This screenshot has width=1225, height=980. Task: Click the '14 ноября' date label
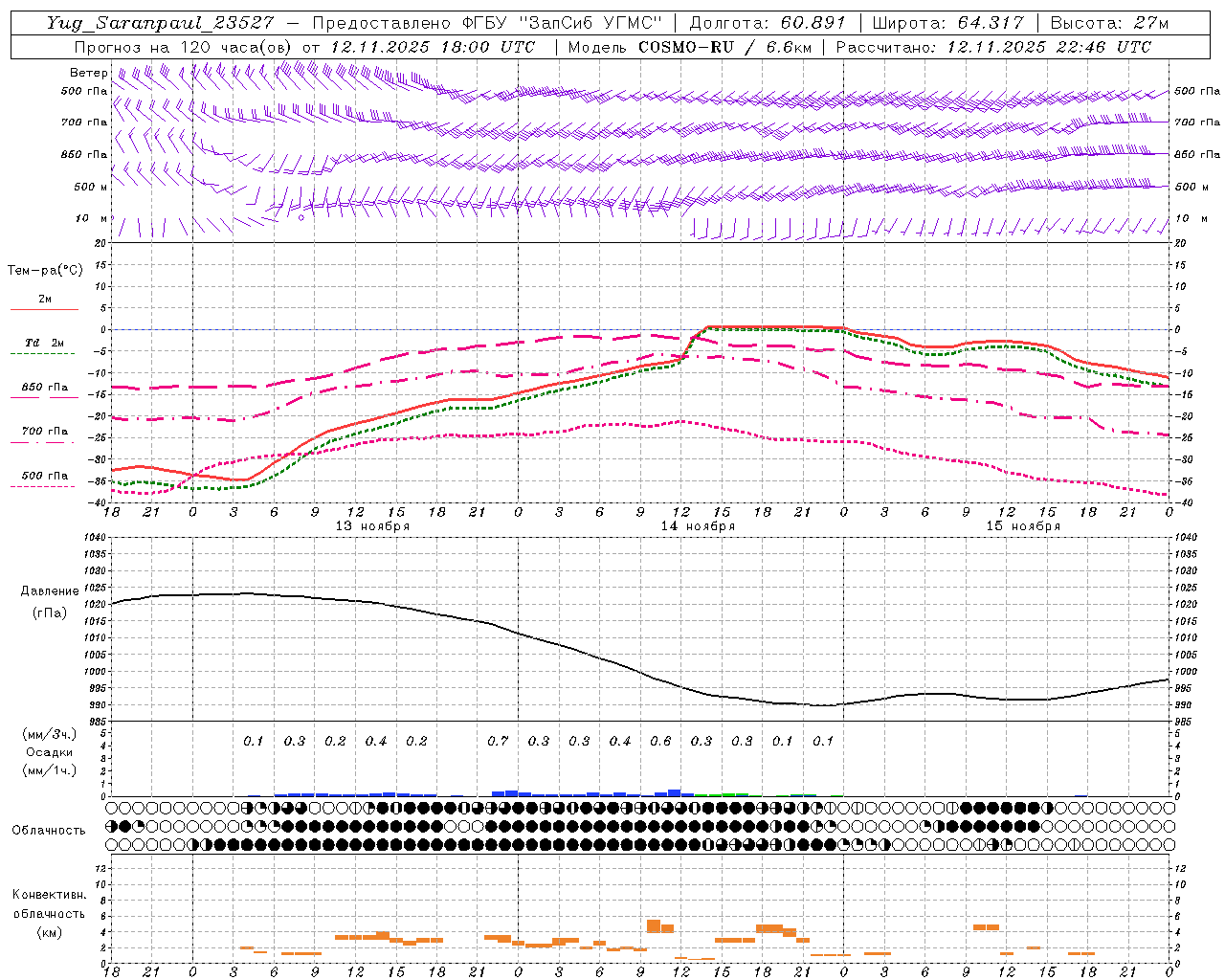coord(698,526)
